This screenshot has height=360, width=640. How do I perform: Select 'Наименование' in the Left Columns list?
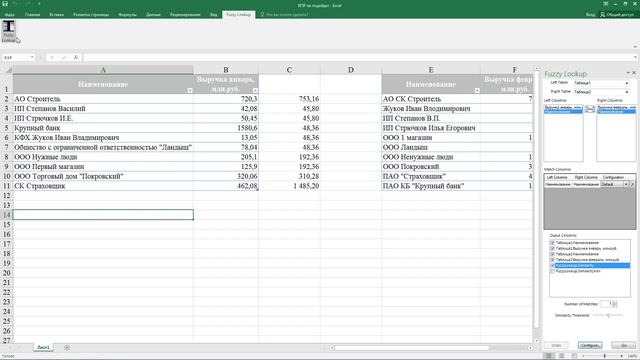(563, 111)
